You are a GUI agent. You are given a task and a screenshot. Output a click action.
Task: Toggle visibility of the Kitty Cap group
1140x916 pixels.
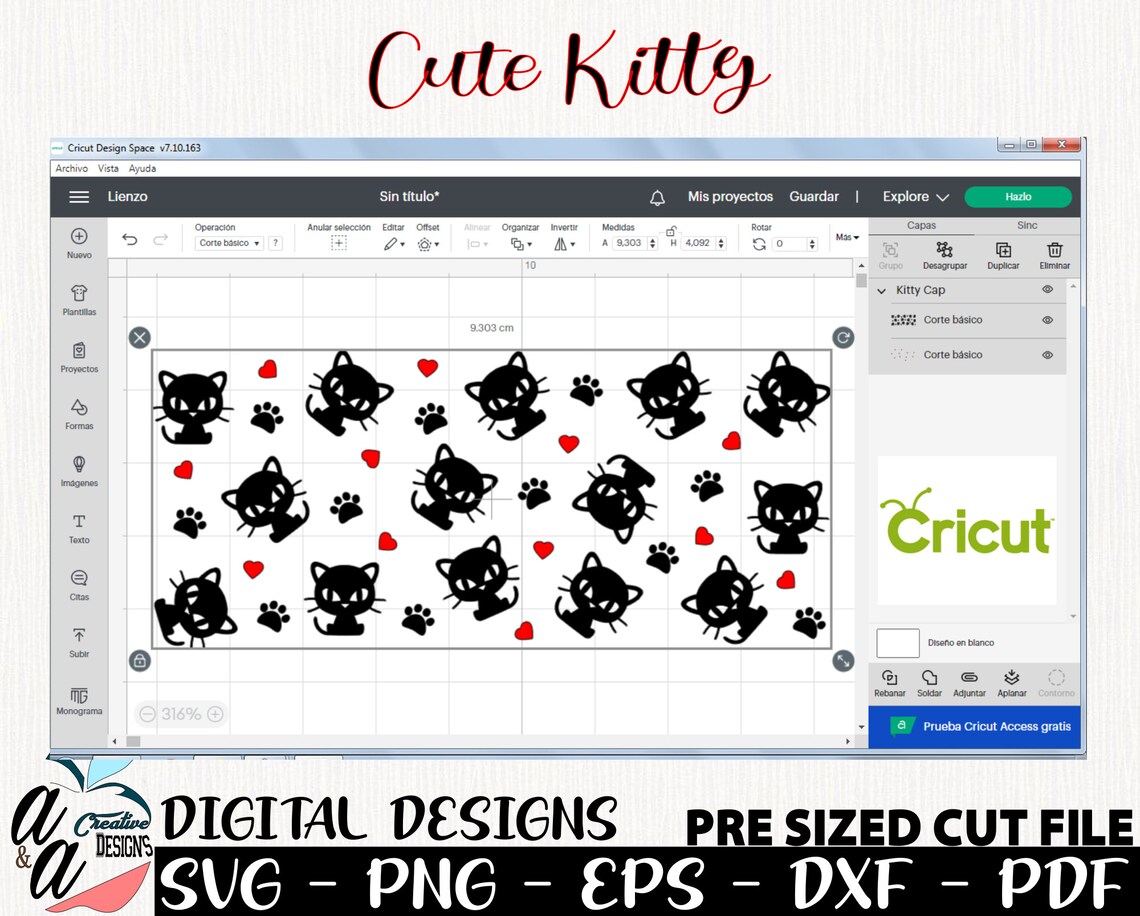pos(1047,289)
